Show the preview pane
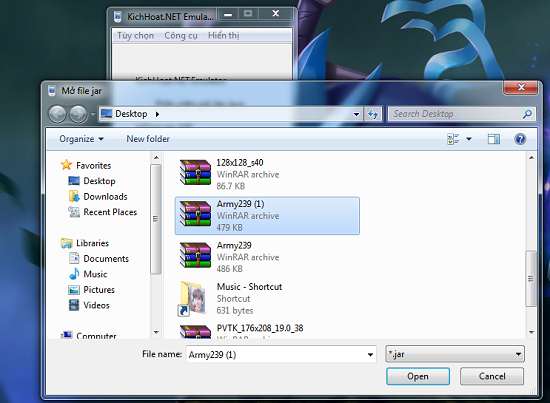550x403 pixels. (x=494, y=139)
